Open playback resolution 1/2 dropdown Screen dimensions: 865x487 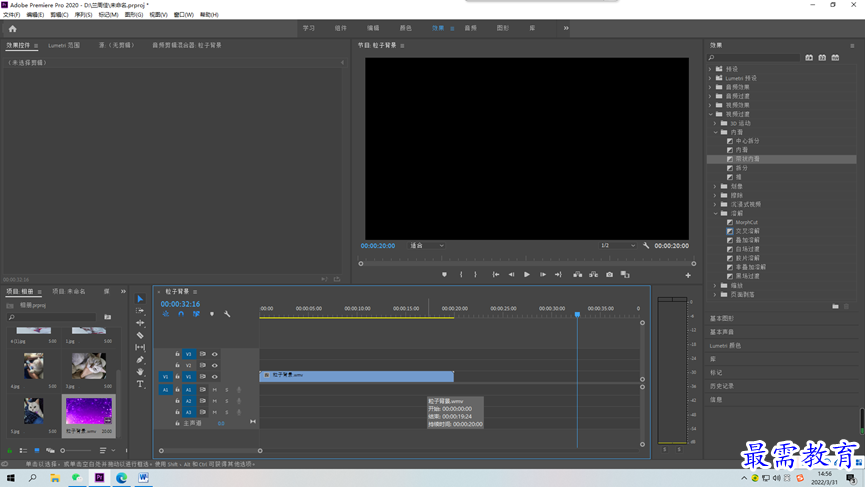[x=618, y=245]
